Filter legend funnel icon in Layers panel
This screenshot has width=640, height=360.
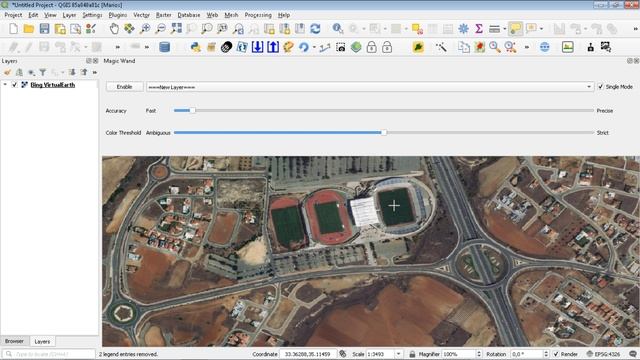click(x=42, y=72)
